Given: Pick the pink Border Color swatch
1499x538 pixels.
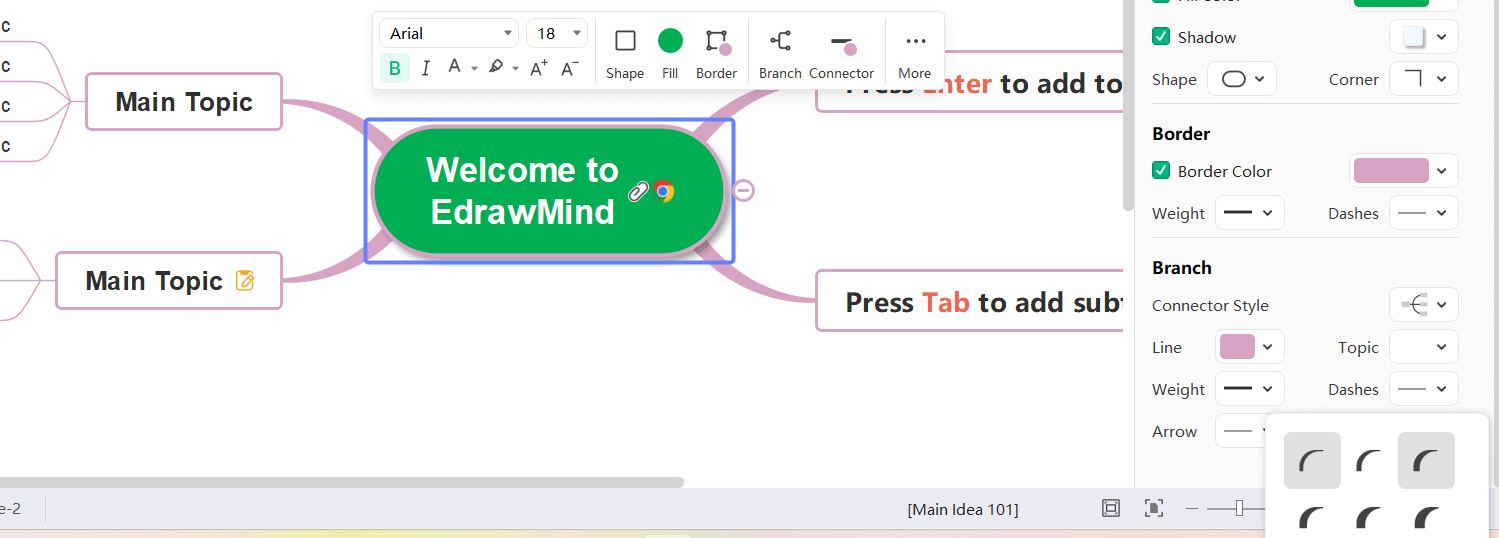Looking at the screenshot, I should click(1391, 171).
